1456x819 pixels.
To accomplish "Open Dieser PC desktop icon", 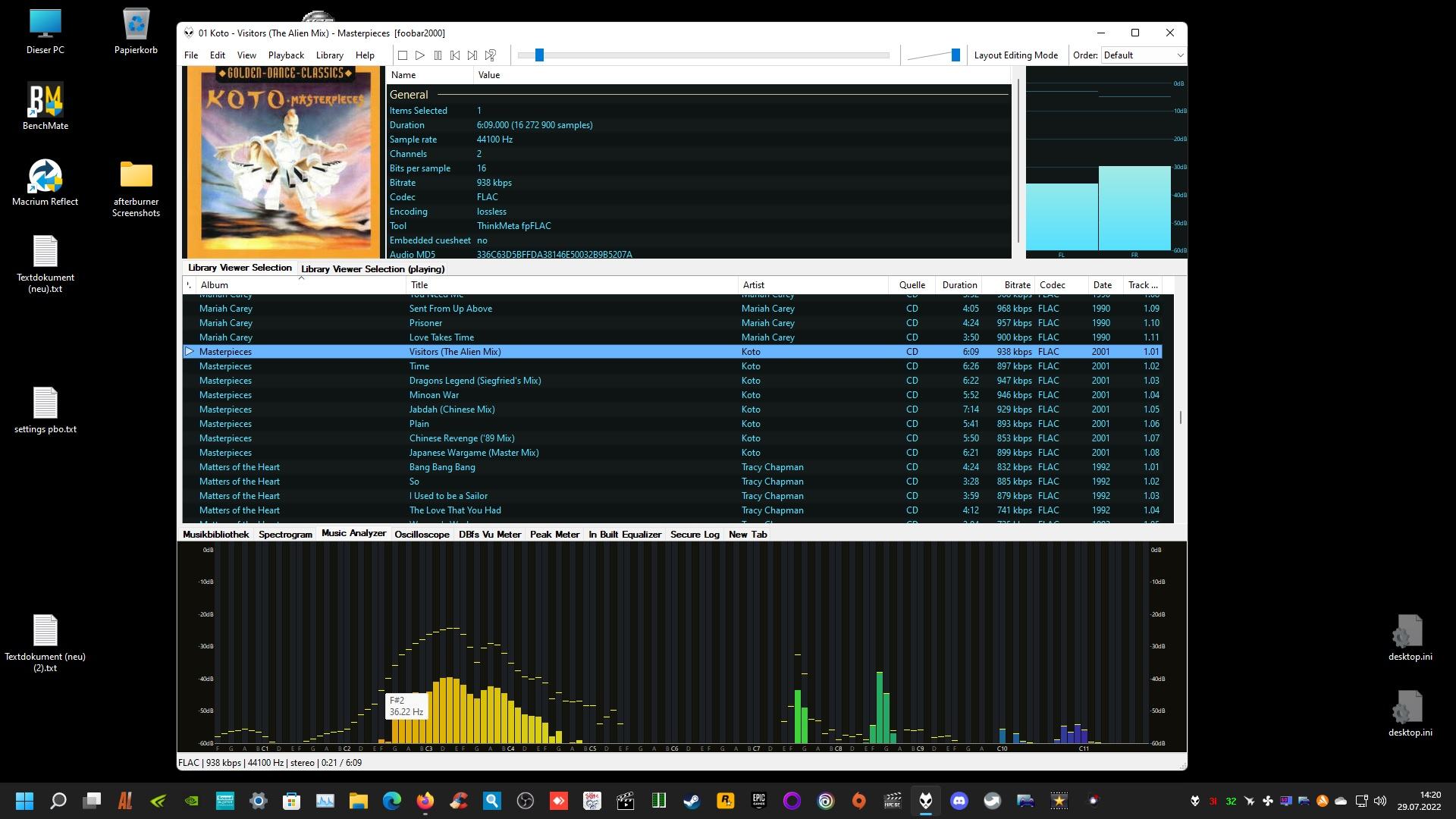I will pos(45,32).
